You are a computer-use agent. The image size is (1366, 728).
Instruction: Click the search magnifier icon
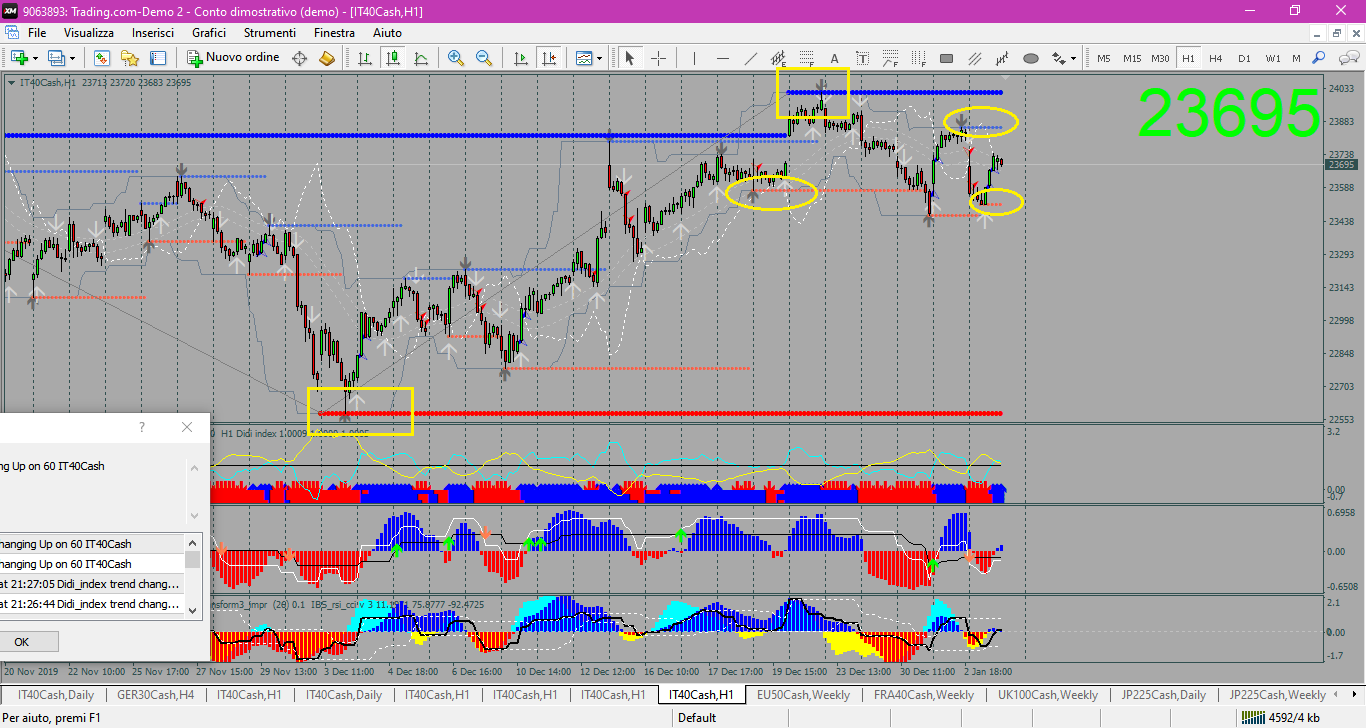(x=1319, y=58)
